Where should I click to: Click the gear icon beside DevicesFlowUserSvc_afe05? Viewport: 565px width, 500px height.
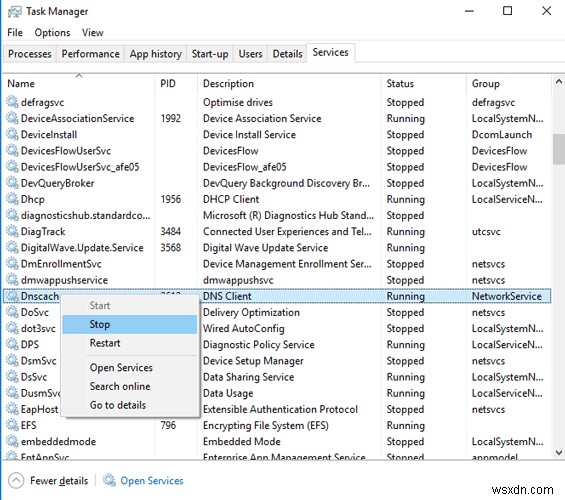click(x=12, y=167)
